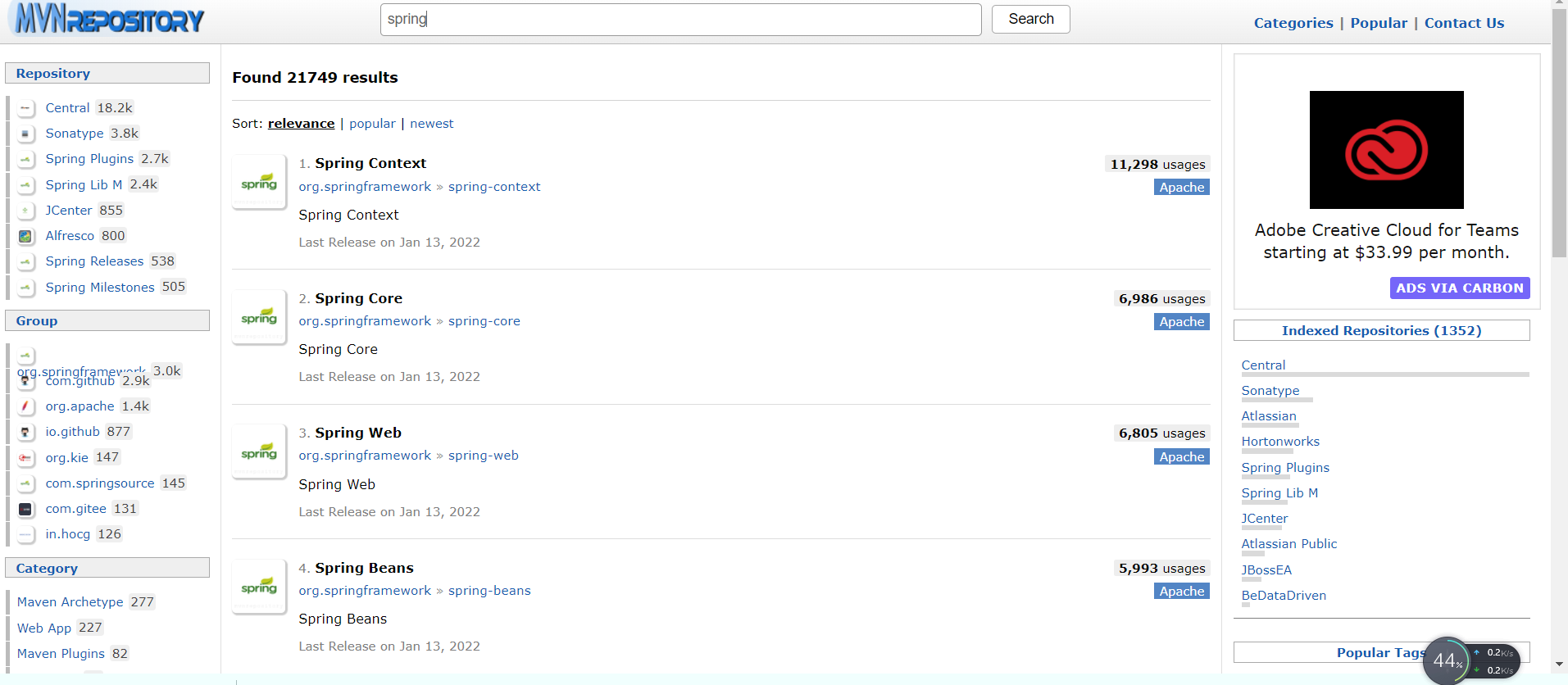The width and height of the screenshot is (1568, 685).
Task: Click the Sonatype repository icon in sidebar
Action: tap(26, 134)
